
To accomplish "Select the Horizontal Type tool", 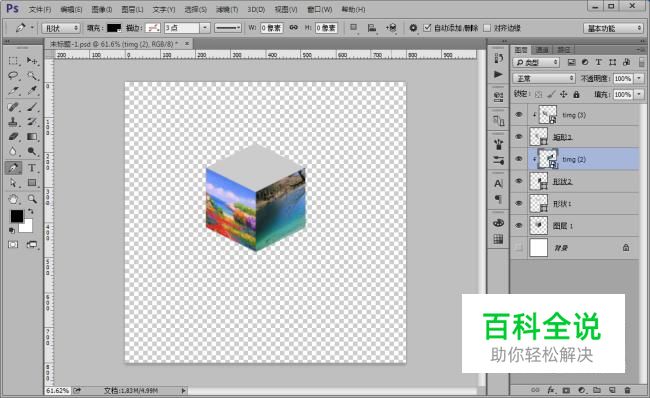I will point(32,168).
